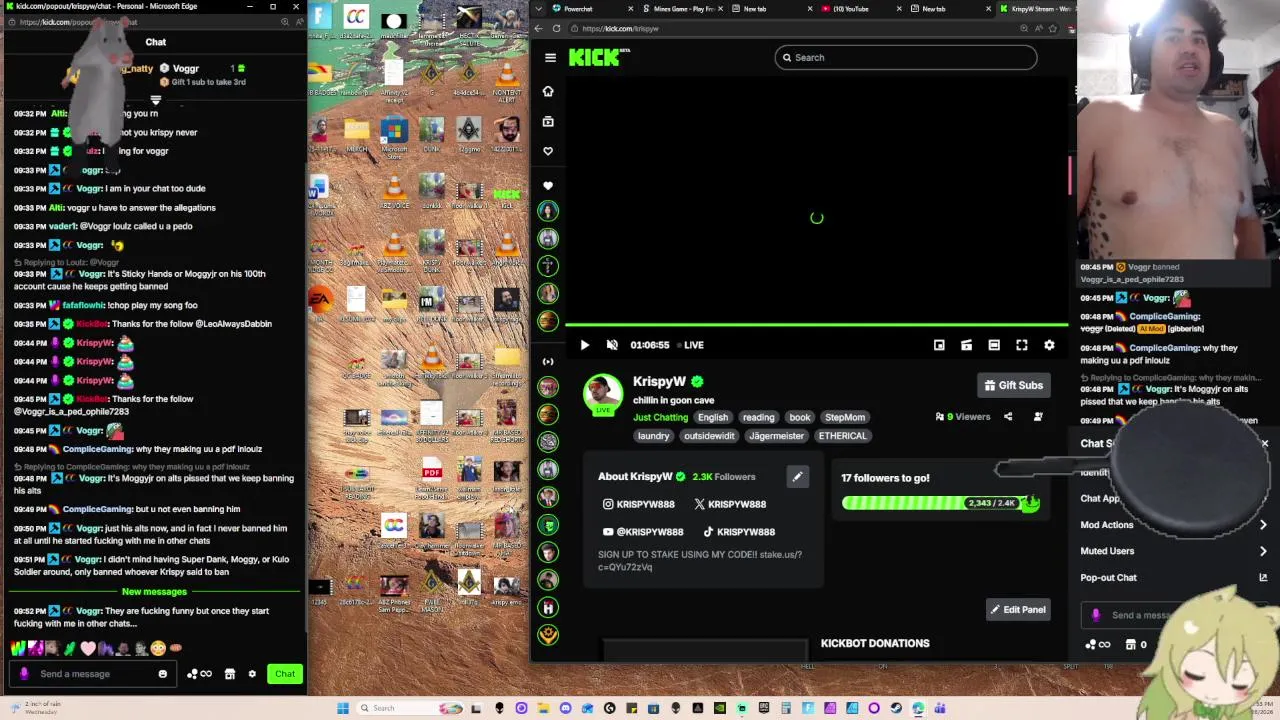Click the Gift Subs button
Viewport: 1280px width, 720px height.
tap(1013, 385)
